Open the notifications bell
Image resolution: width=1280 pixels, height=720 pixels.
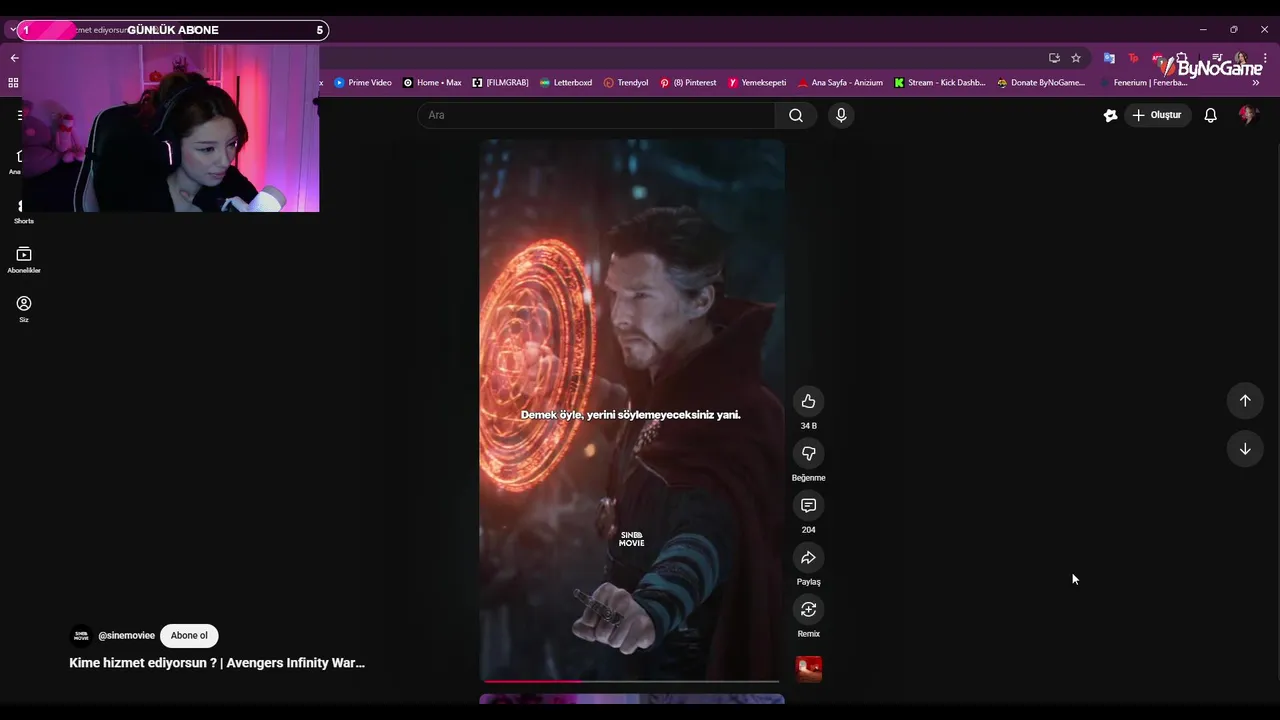(1210, 115)
